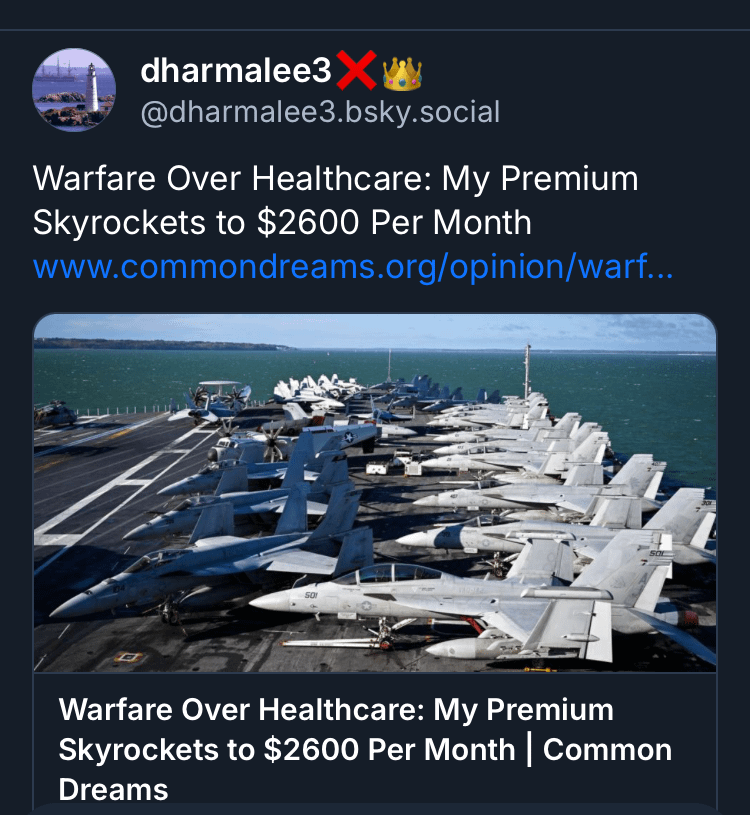Open the aircraft carrier preview image

pos(375,492)
